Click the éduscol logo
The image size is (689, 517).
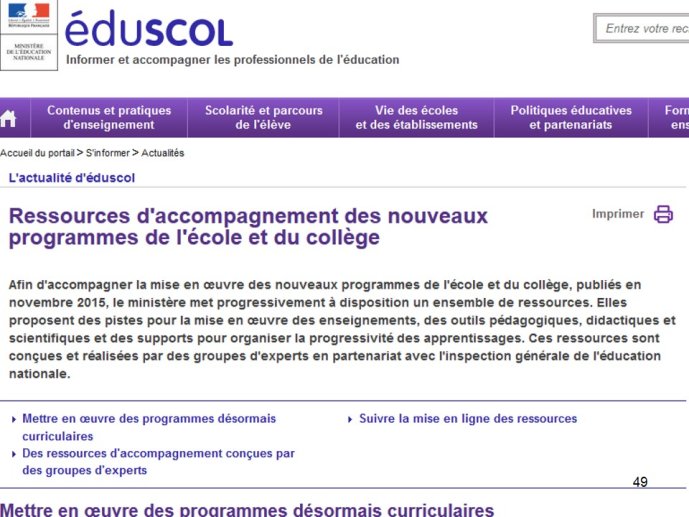[149, 29]
